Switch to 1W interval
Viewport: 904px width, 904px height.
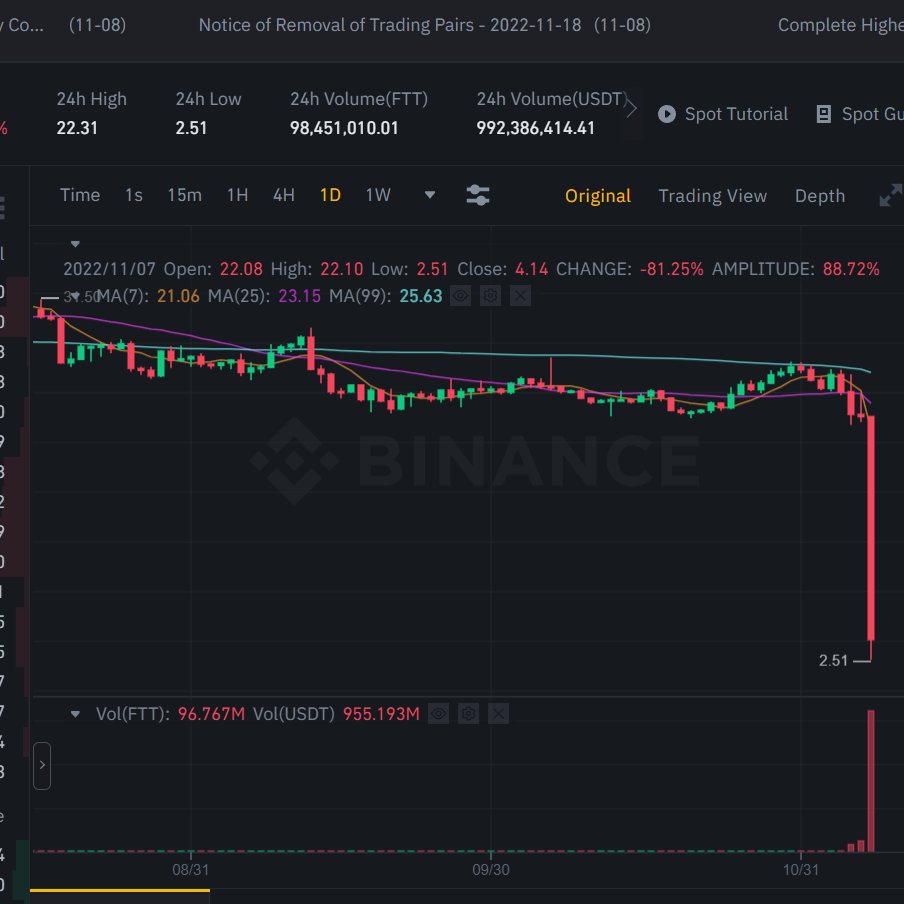pyautogui.click(x=378, y=195)
